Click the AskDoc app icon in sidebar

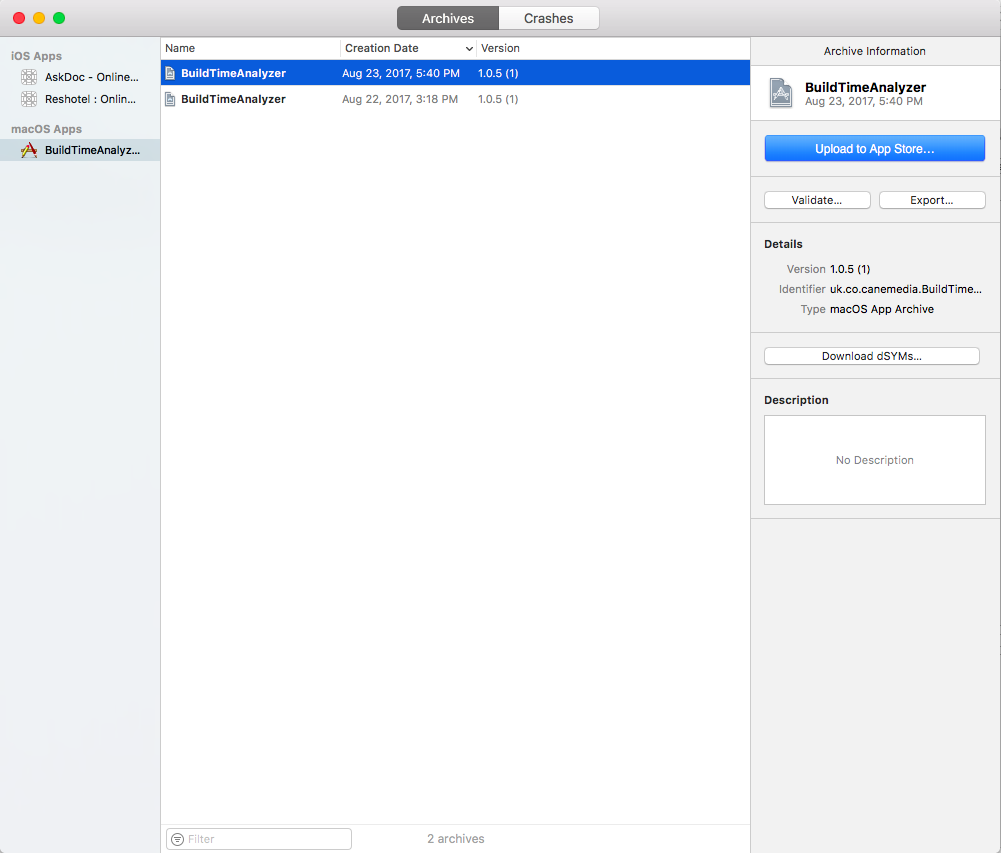[x=29, y=77]
